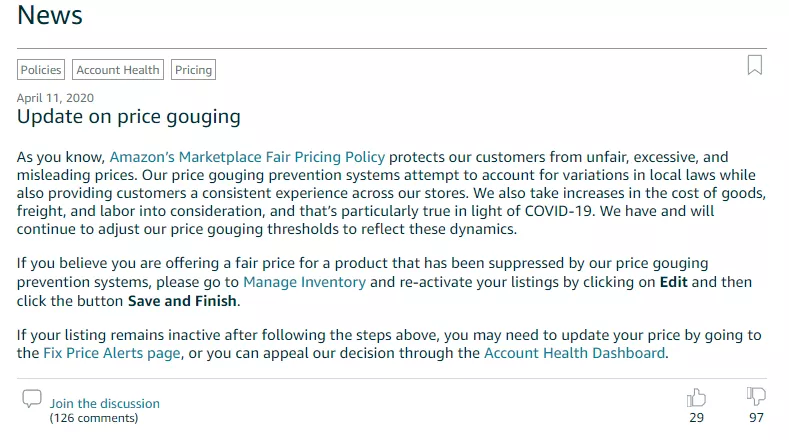Click the bold Save and Finish text
The image size is (789, 440).
pyautogui.click(x=182, y=301)
